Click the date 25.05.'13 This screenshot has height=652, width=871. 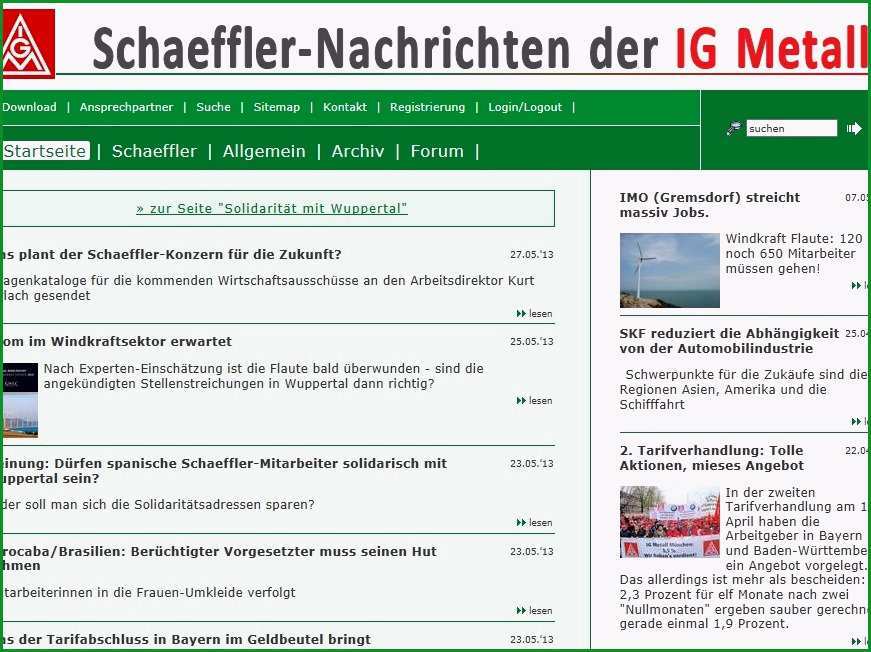pyautogui.click(x=532, y=342)
